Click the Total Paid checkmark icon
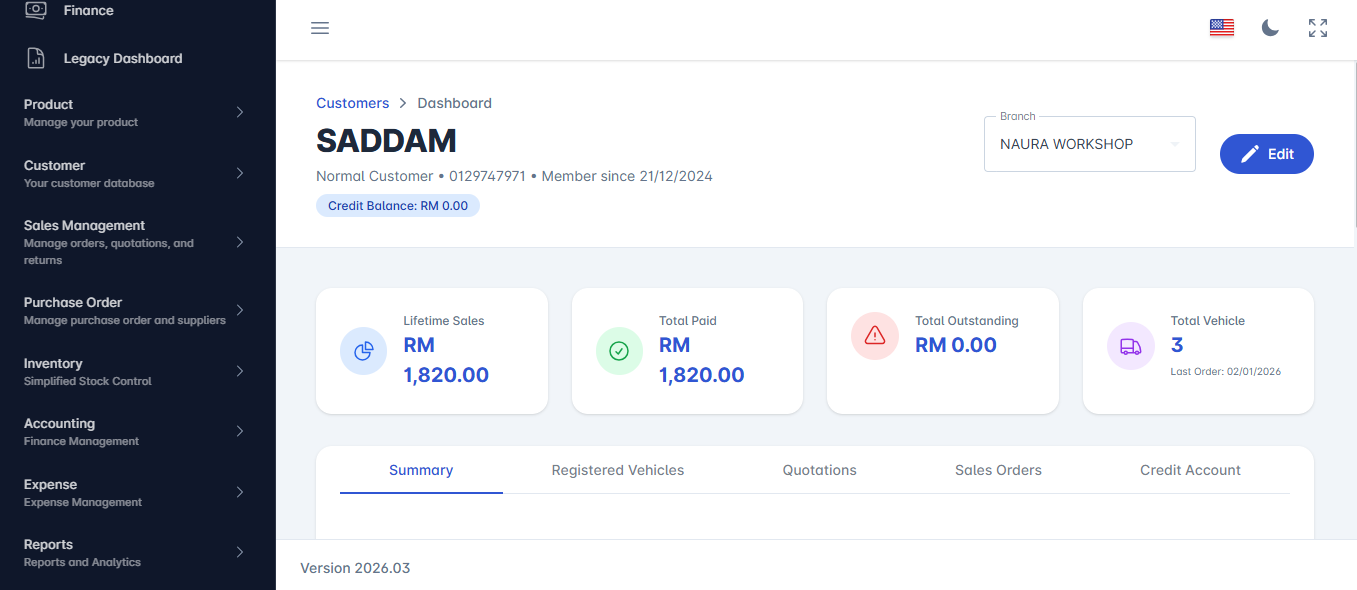Screen dimensions: 1357x590 tap(619, 351)
